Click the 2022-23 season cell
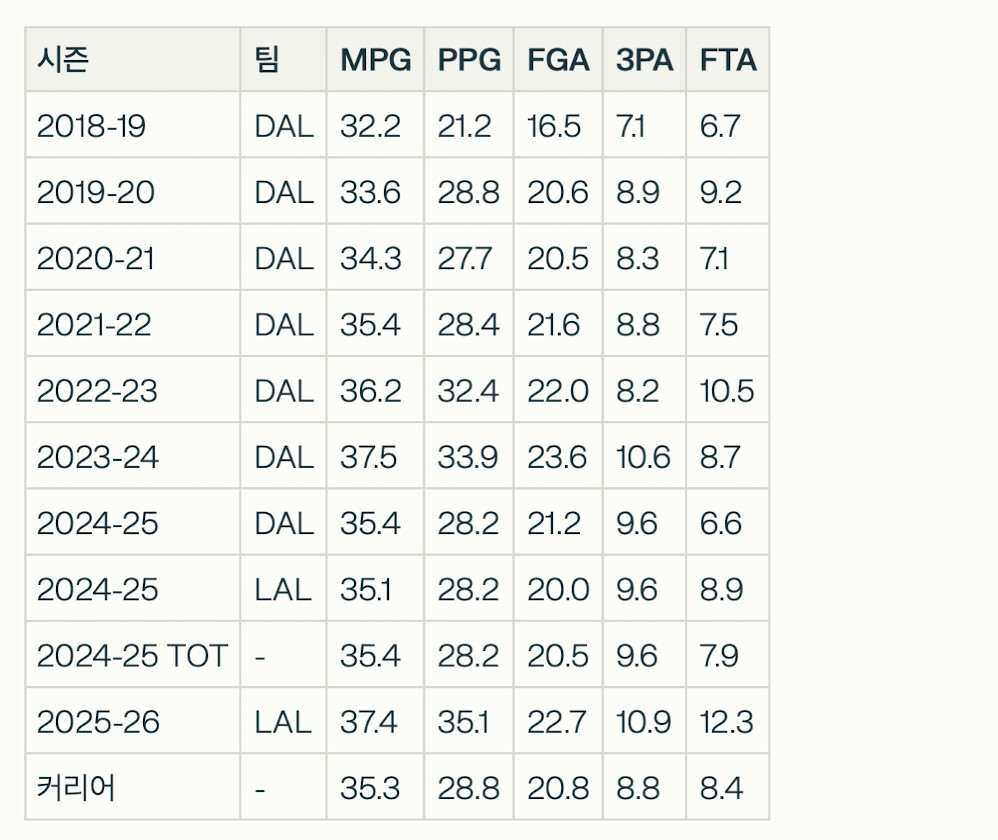This screenshot has height=840, width=998. pos(97,390)
